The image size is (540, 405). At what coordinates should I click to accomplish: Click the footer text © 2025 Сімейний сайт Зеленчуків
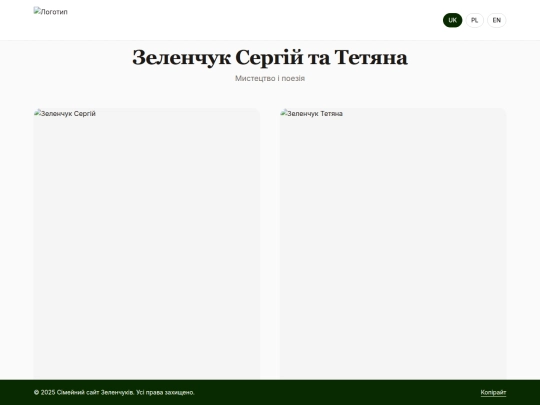[x=84, y=392]
